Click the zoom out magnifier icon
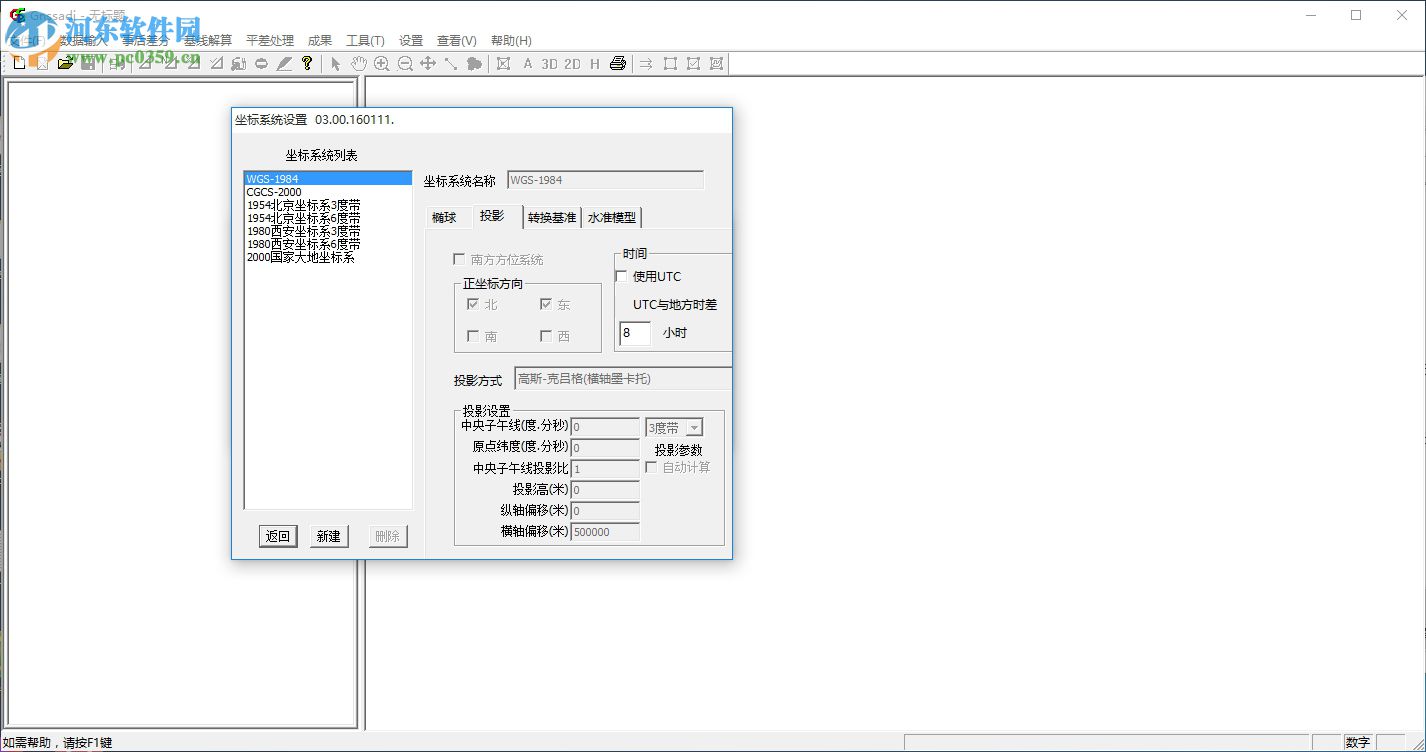 405,63
